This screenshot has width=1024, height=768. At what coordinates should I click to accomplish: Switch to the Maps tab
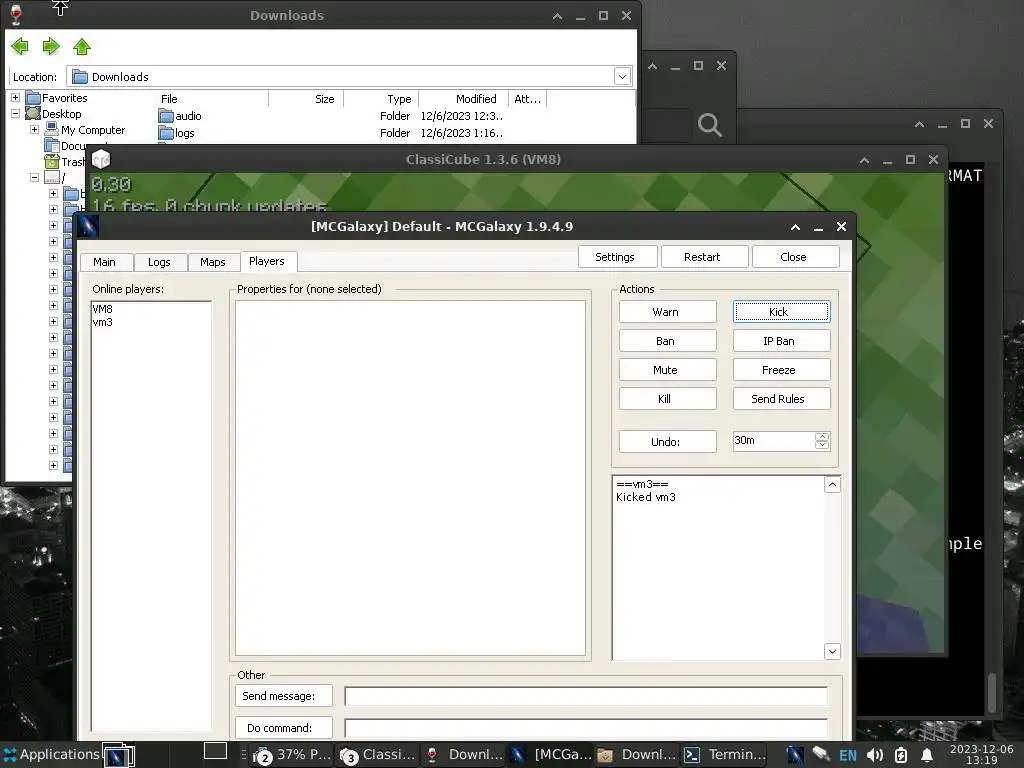click(213, 262)
